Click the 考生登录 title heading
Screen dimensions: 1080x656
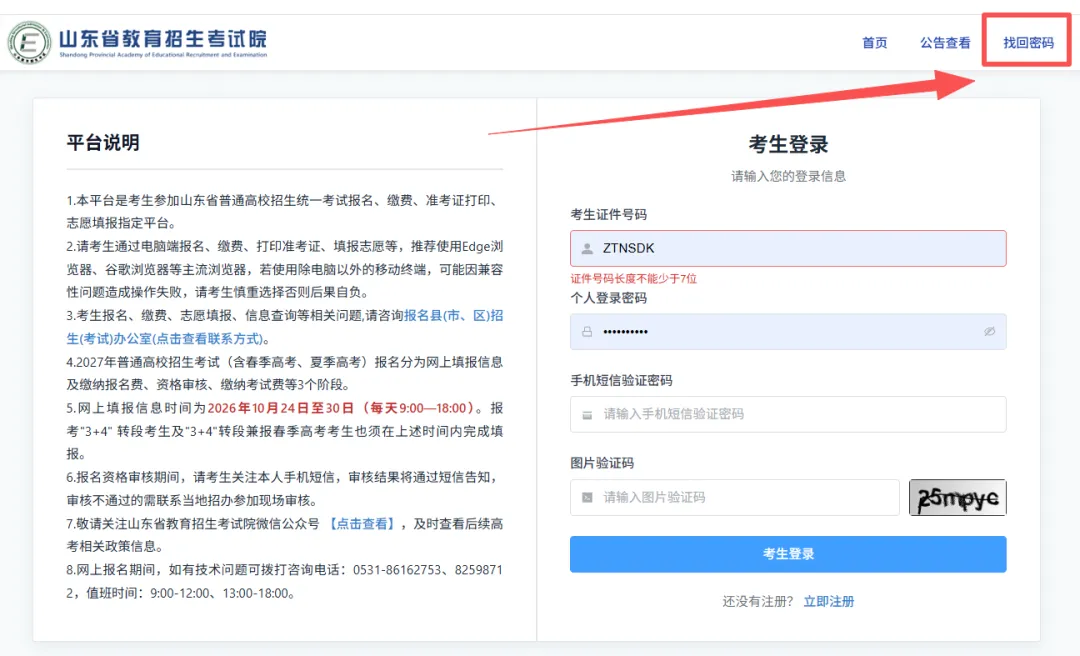coord(788,145)
